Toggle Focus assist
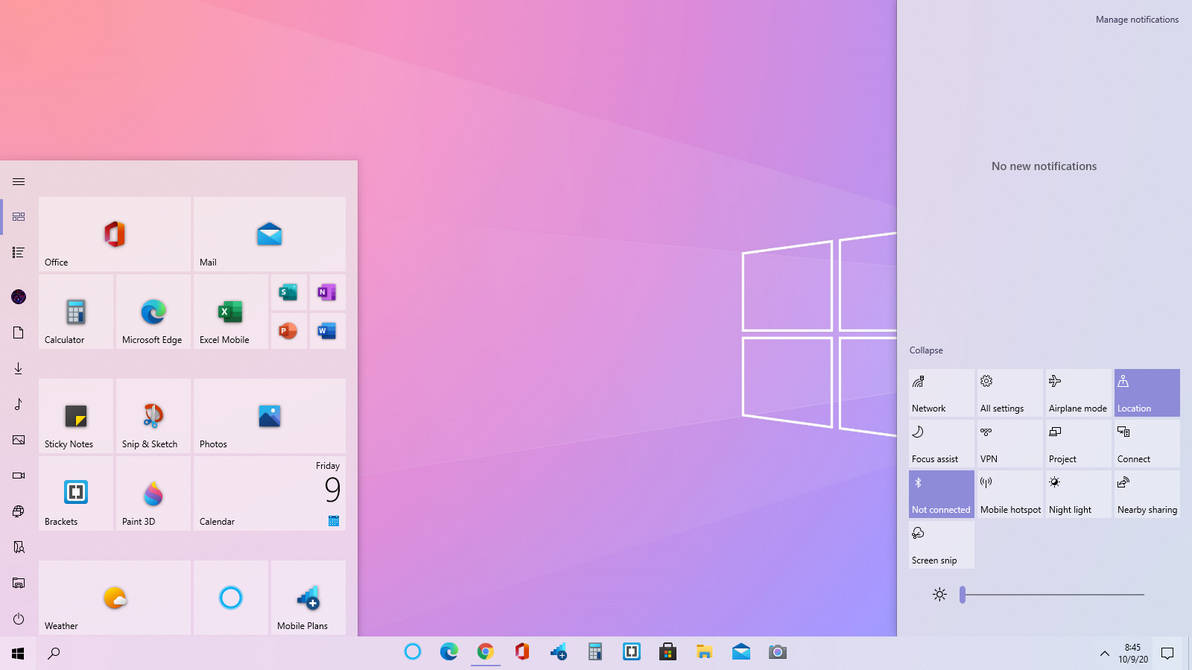This screenshot has height=670, width=1192. pos(941,444)
